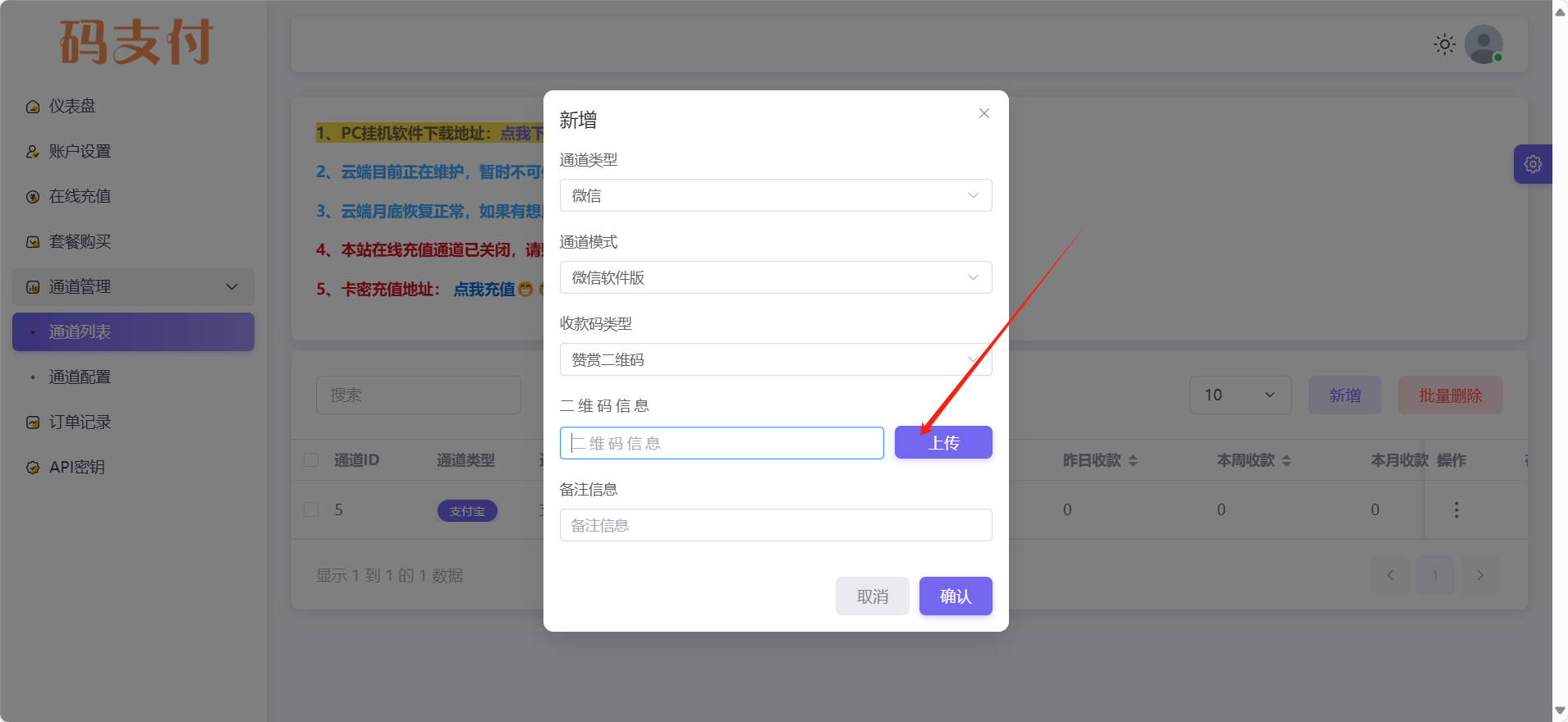Select 通道列表 submenu item
The width and height of the screenshot is (1568, 722).
click(x=133, y=332)
